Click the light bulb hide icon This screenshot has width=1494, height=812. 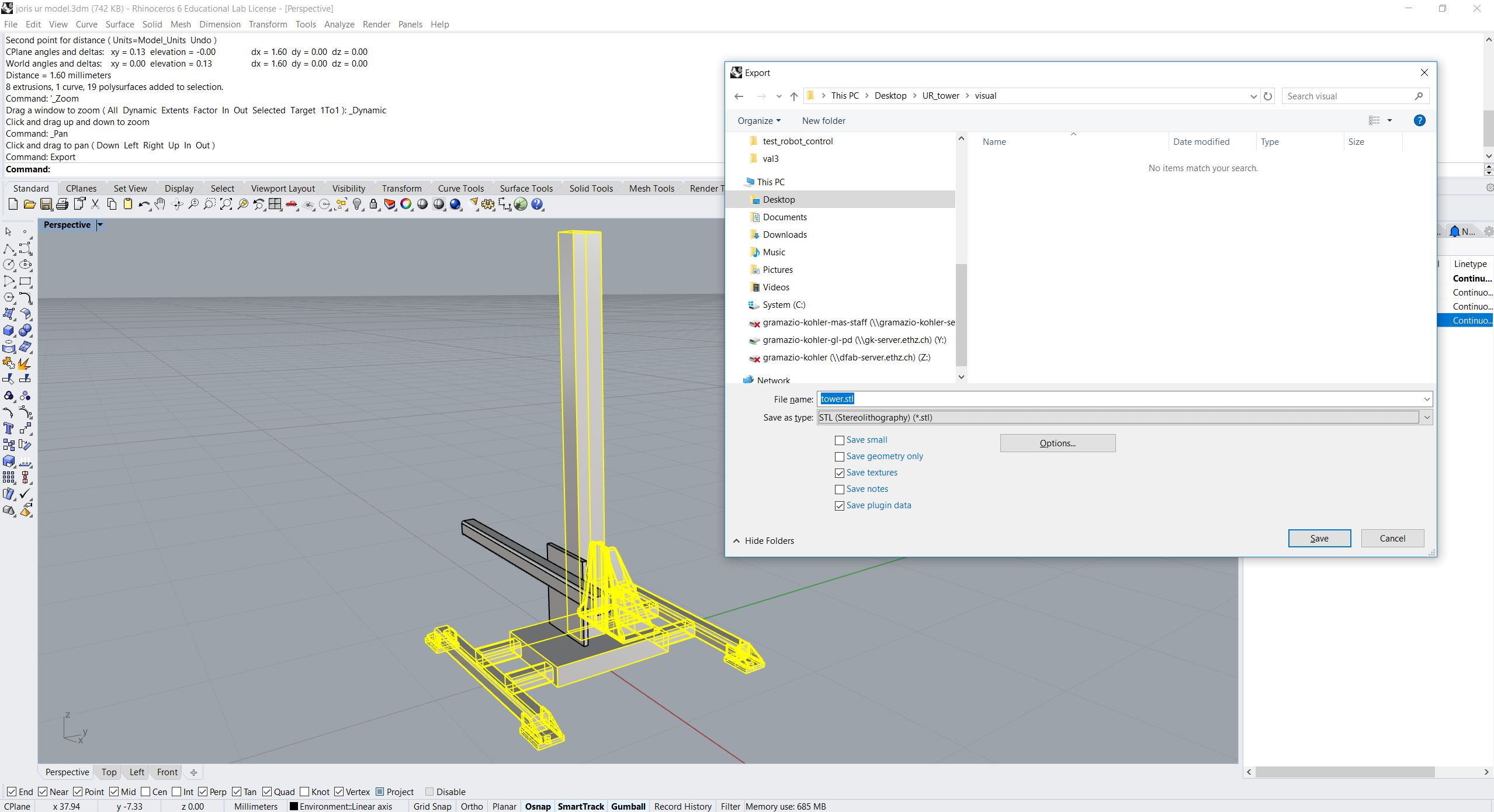[358, 204]
